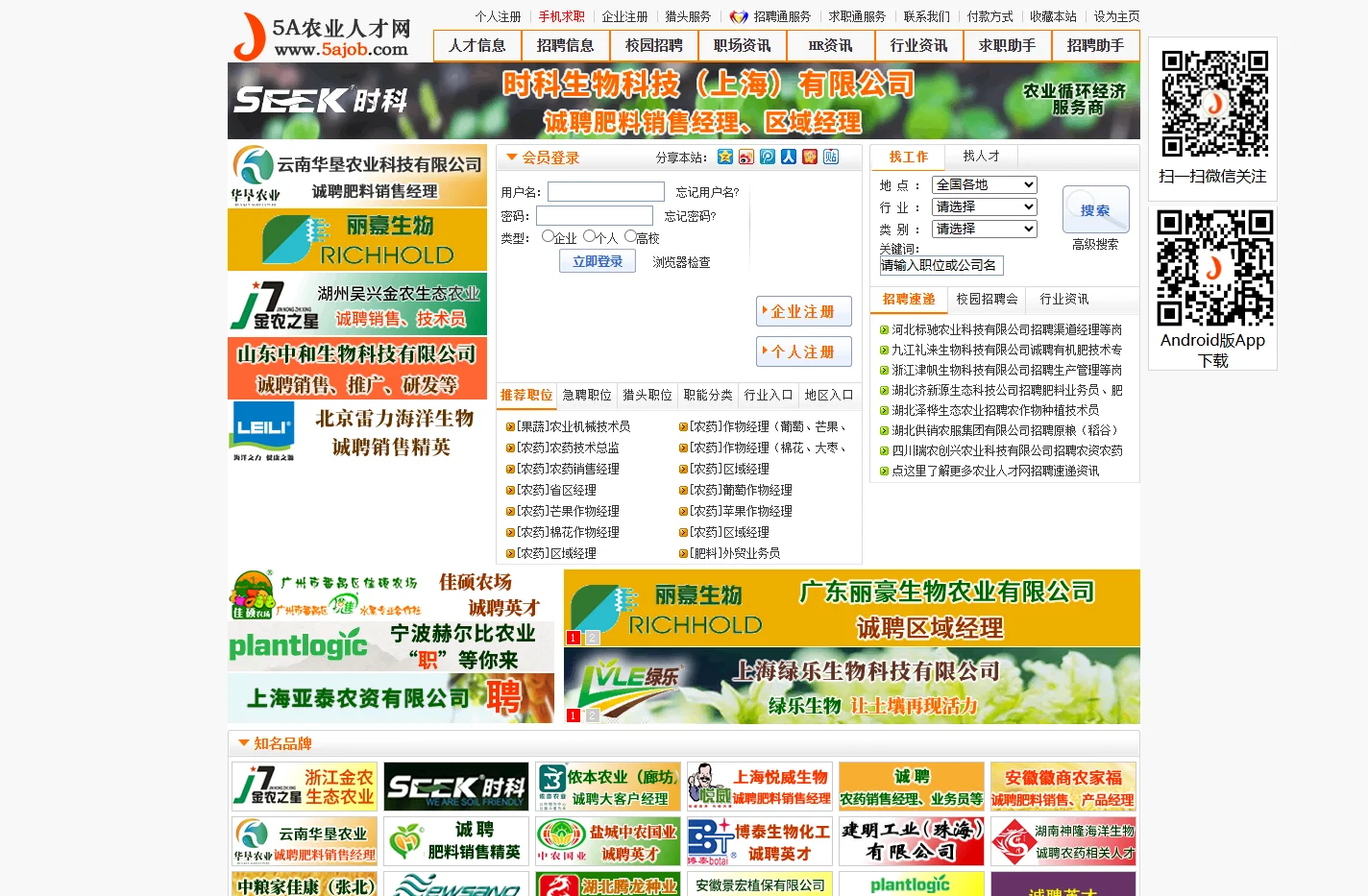1368x896 pixels.
Task: Switch to 猎头职位 tab
Action: click(647, 395)
